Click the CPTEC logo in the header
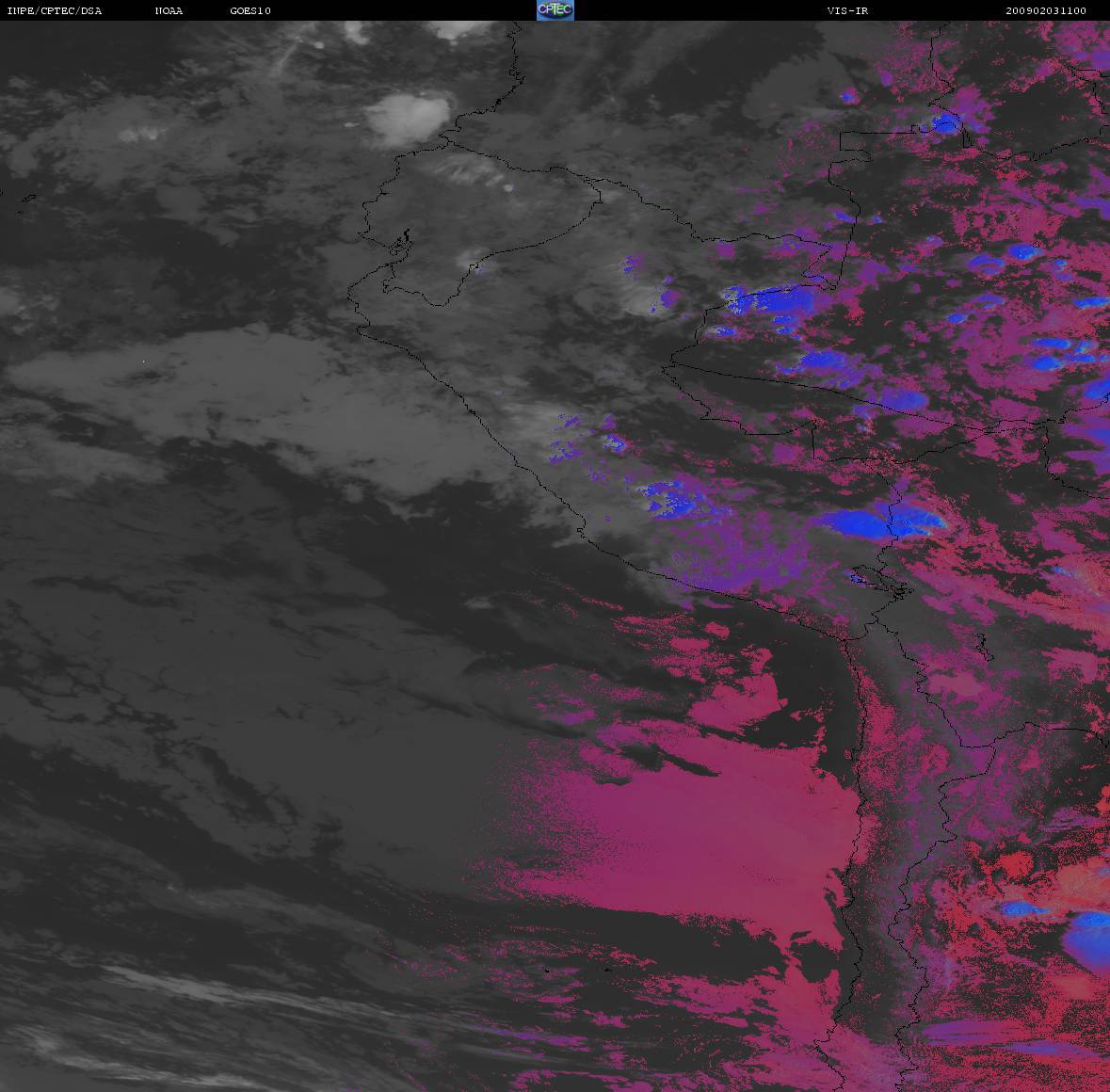The image size is (1110, 1092). [555, 10]
